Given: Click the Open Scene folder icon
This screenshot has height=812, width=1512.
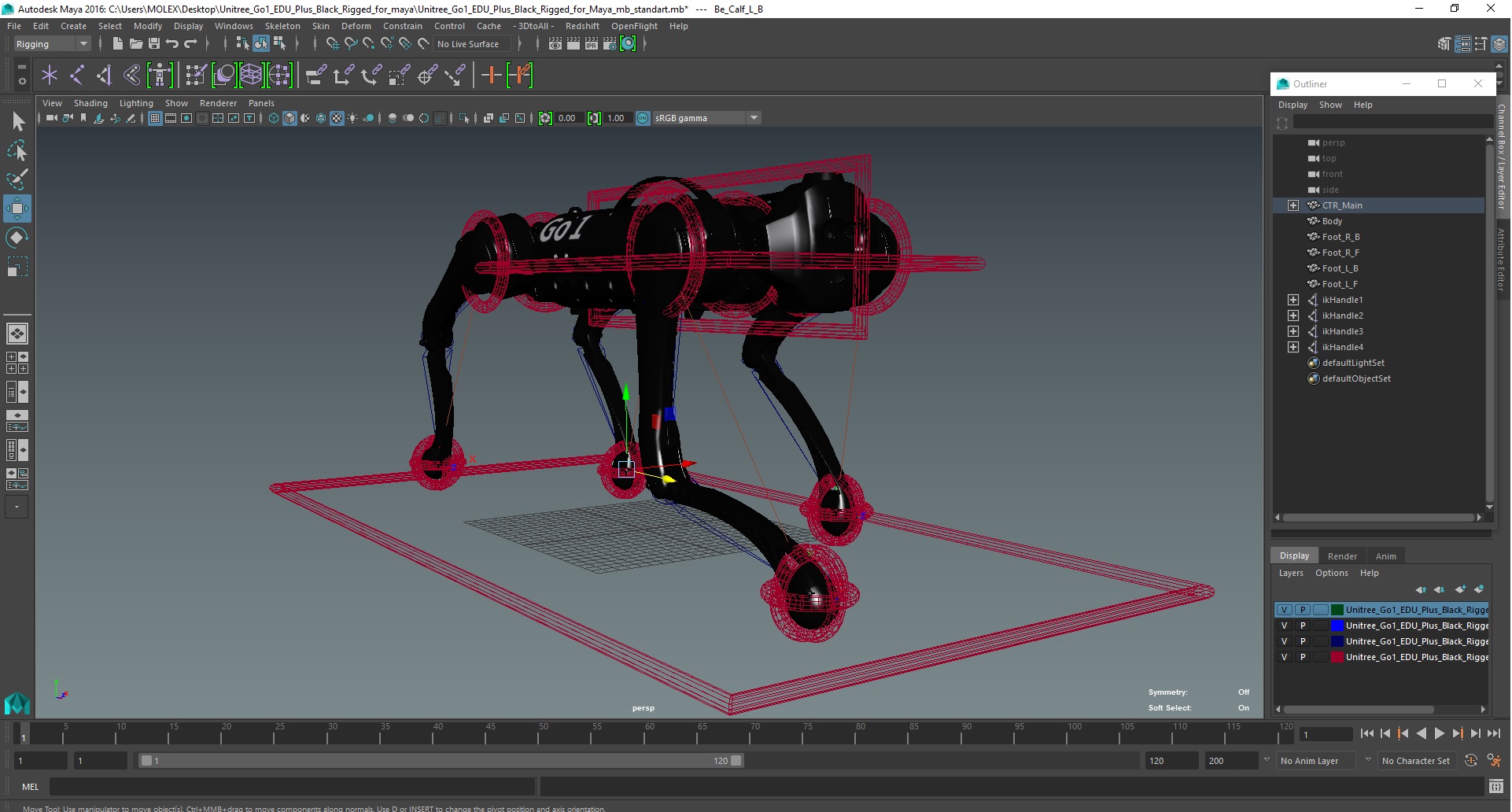Looking at the screenshot, I should (135, 44).
